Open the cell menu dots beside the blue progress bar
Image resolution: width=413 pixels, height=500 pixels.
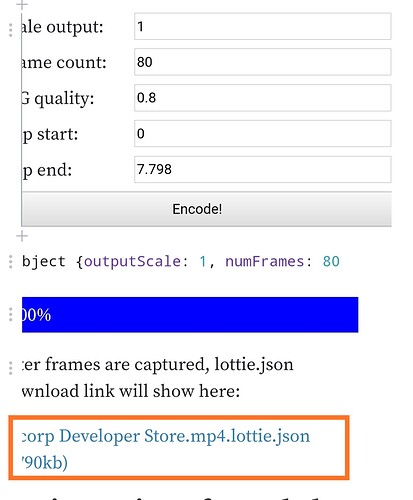tap(11, 314)
